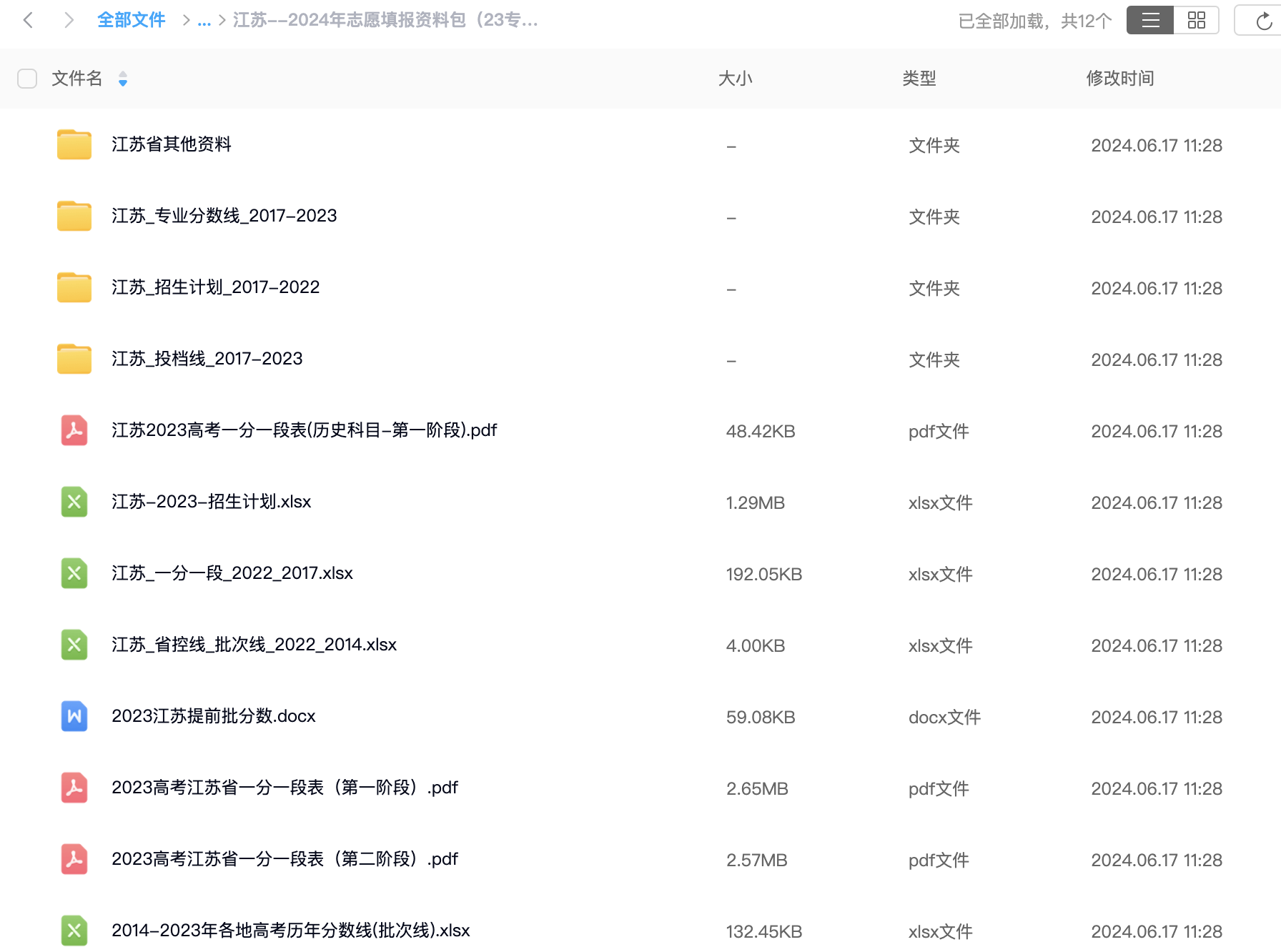
Task: Go back with the left arrow
Action: pos(29,20)
